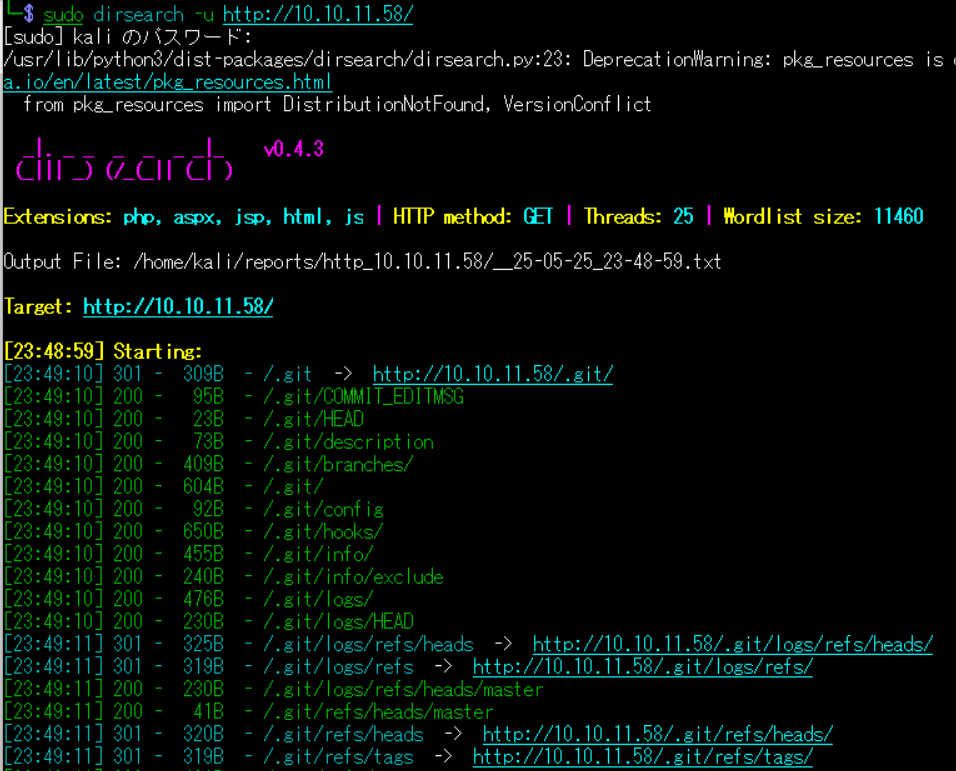956x771 pixels.
Task: Click the /.git/branches/ result path
Action: (338, 464)
